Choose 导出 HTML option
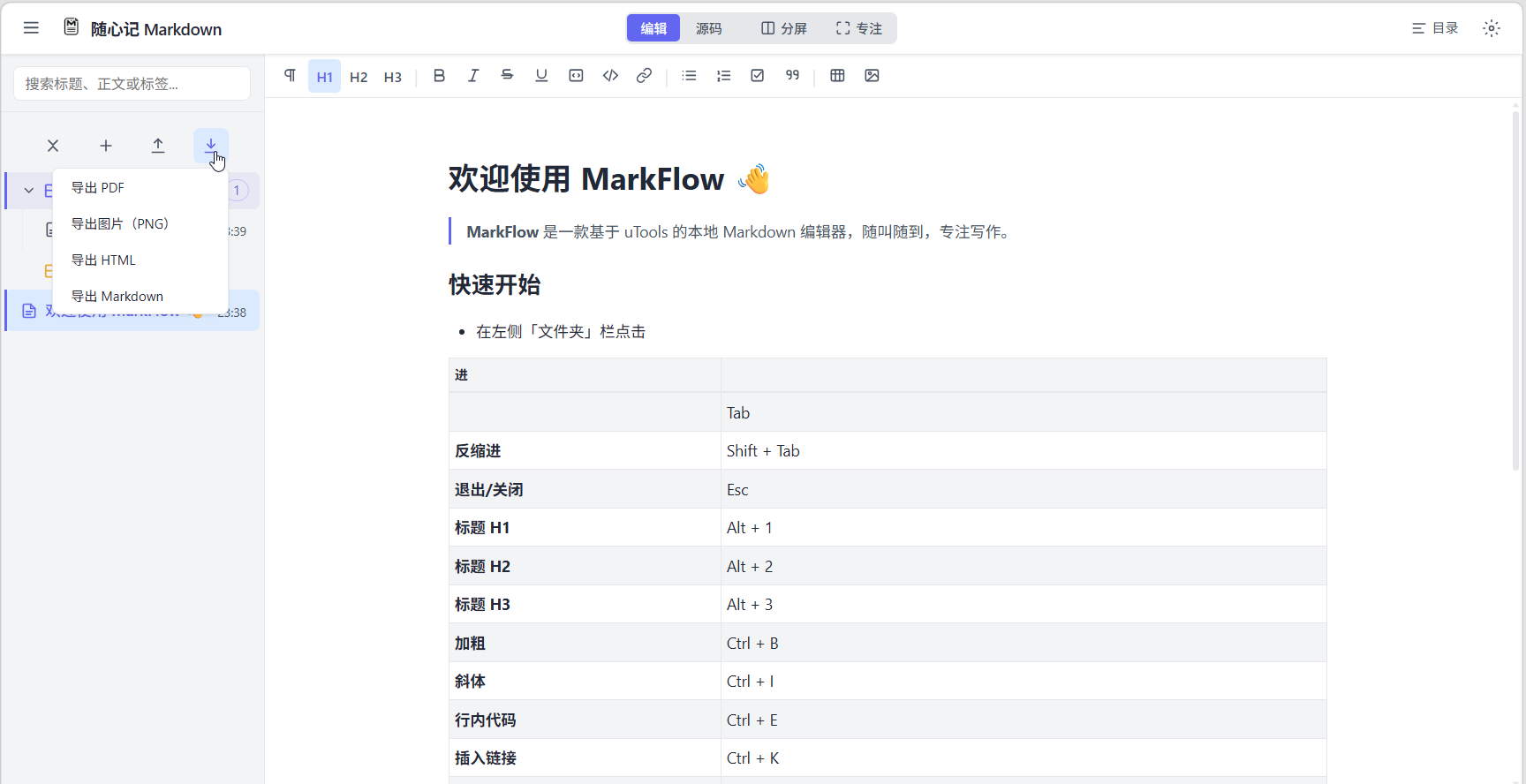The width and height of the screenshot is (1526, 784). 140,260
